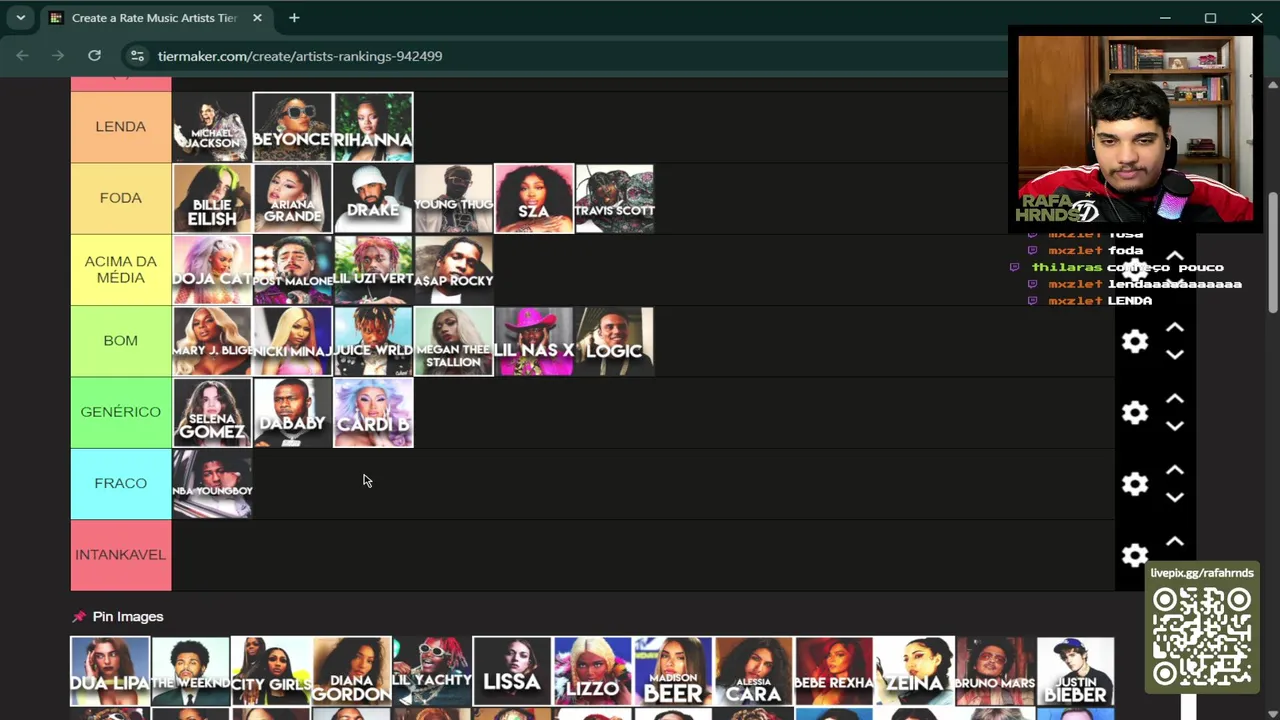Pick Justin Bieber from image pool
Screen dimensions: 1280x720
point(1076,671)
